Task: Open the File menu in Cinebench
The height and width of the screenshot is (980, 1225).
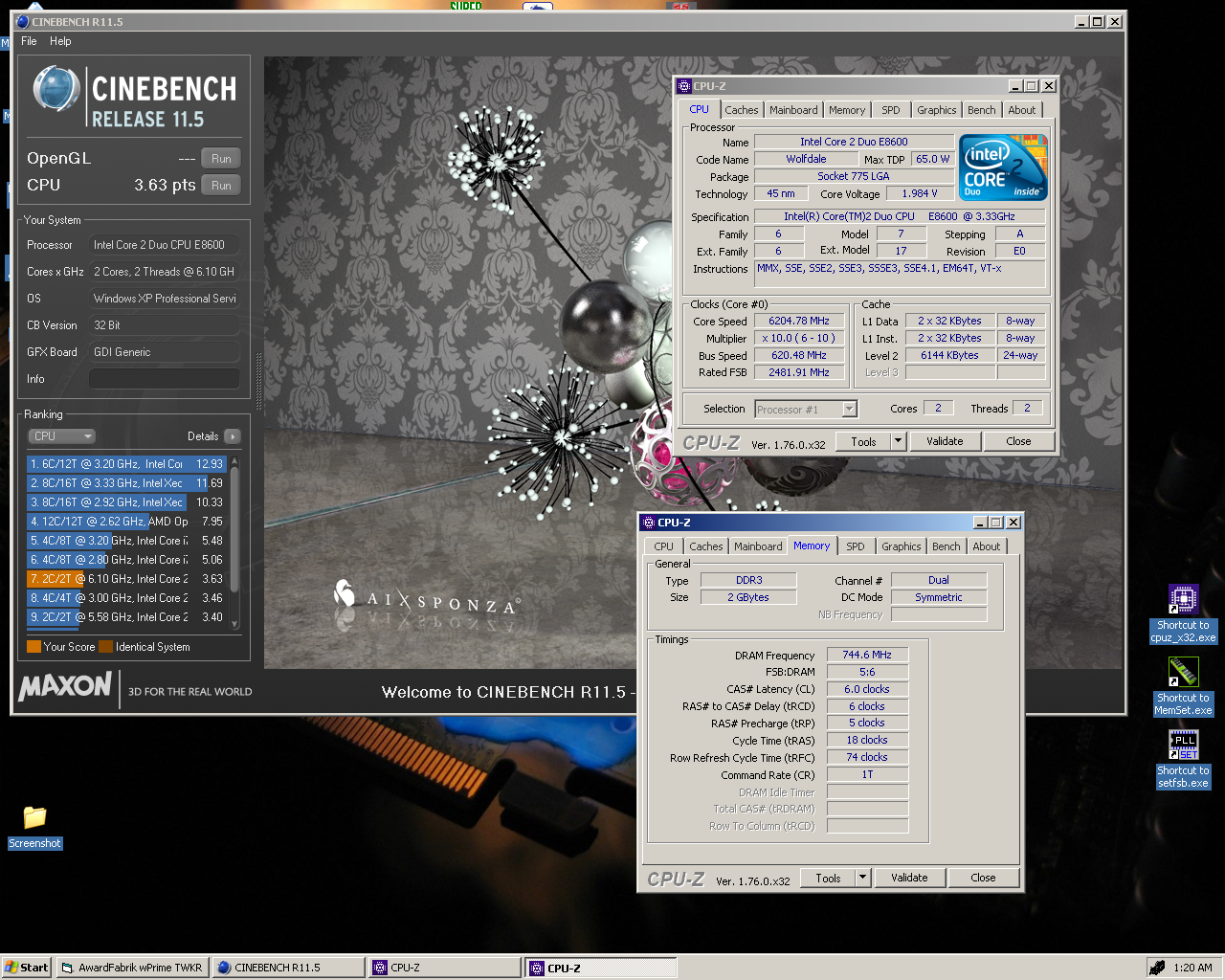Action: [30, 41]
